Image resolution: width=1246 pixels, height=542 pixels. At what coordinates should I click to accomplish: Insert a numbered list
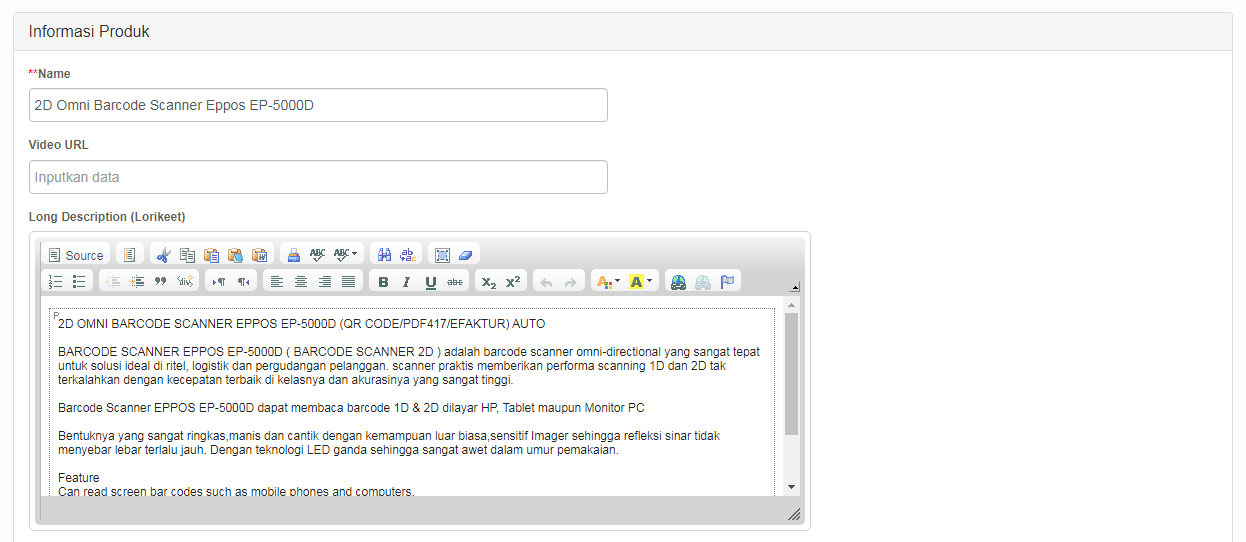tap(56, 282)
